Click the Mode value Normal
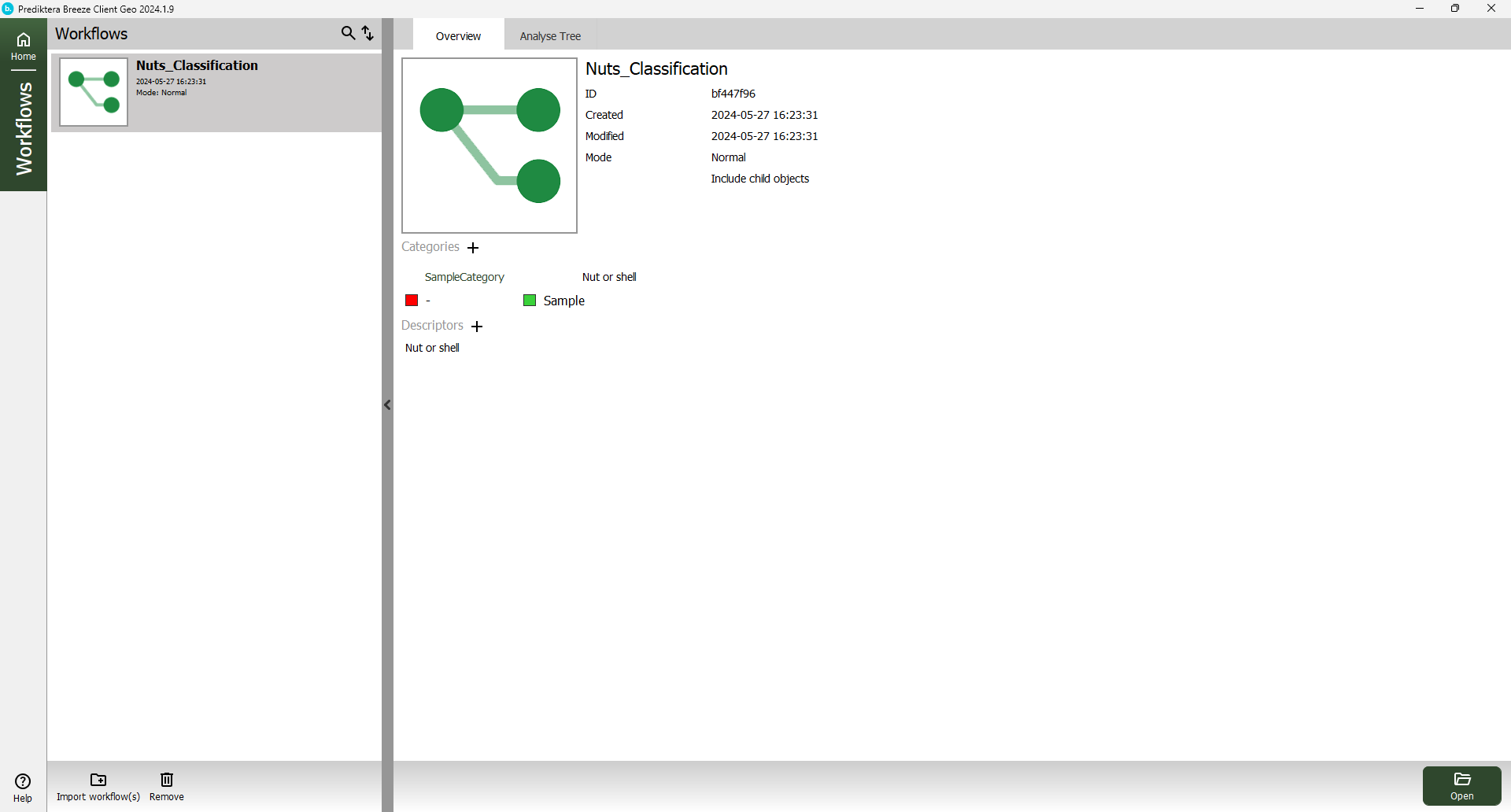Screen dimensions: 1511x812 point(728,157)
